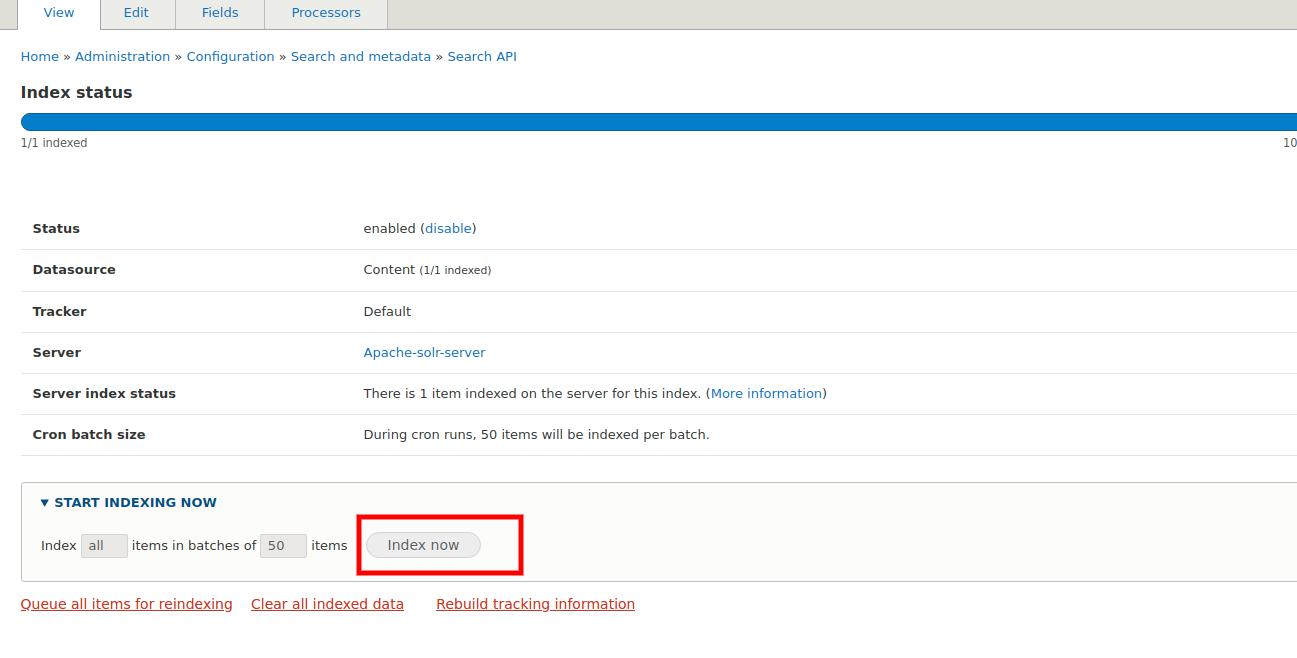Go to the Search API breadcrumb link
This screenshot has height=658, width=1297.
coord(482,56)
